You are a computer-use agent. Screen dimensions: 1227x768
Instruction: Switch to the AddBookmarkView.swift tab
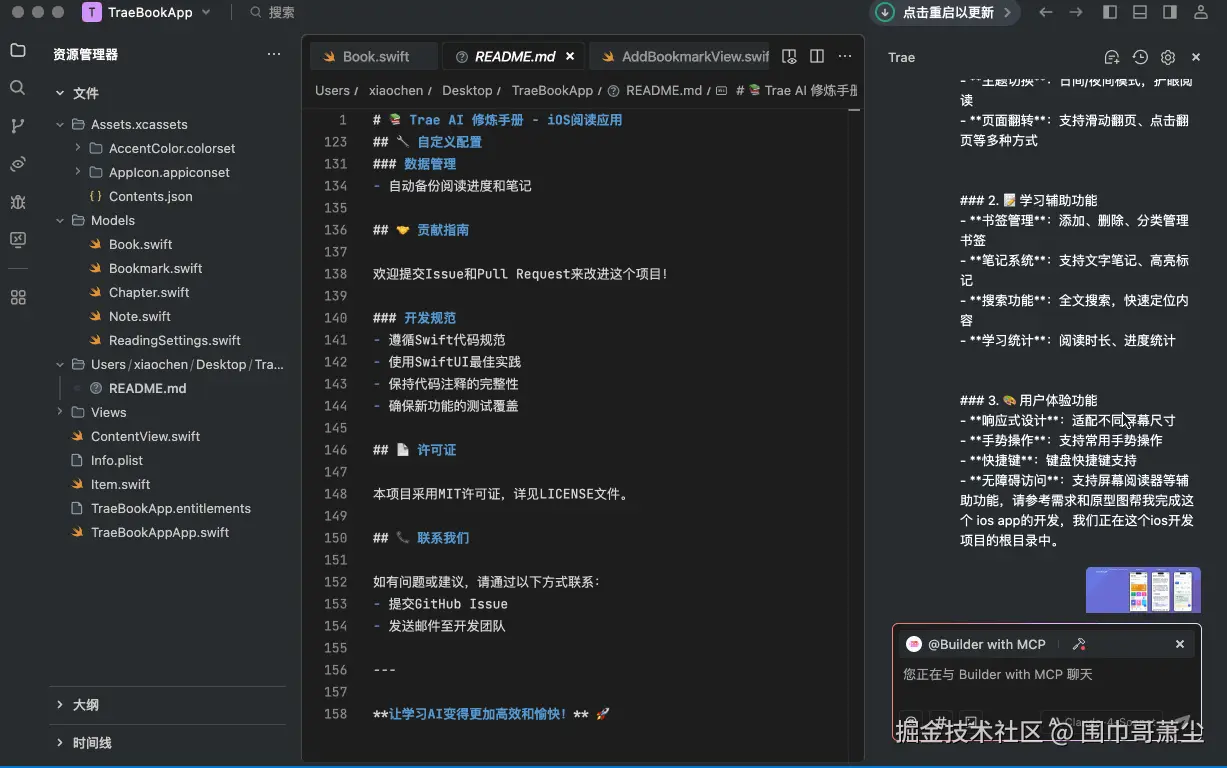tap(681, 56)
